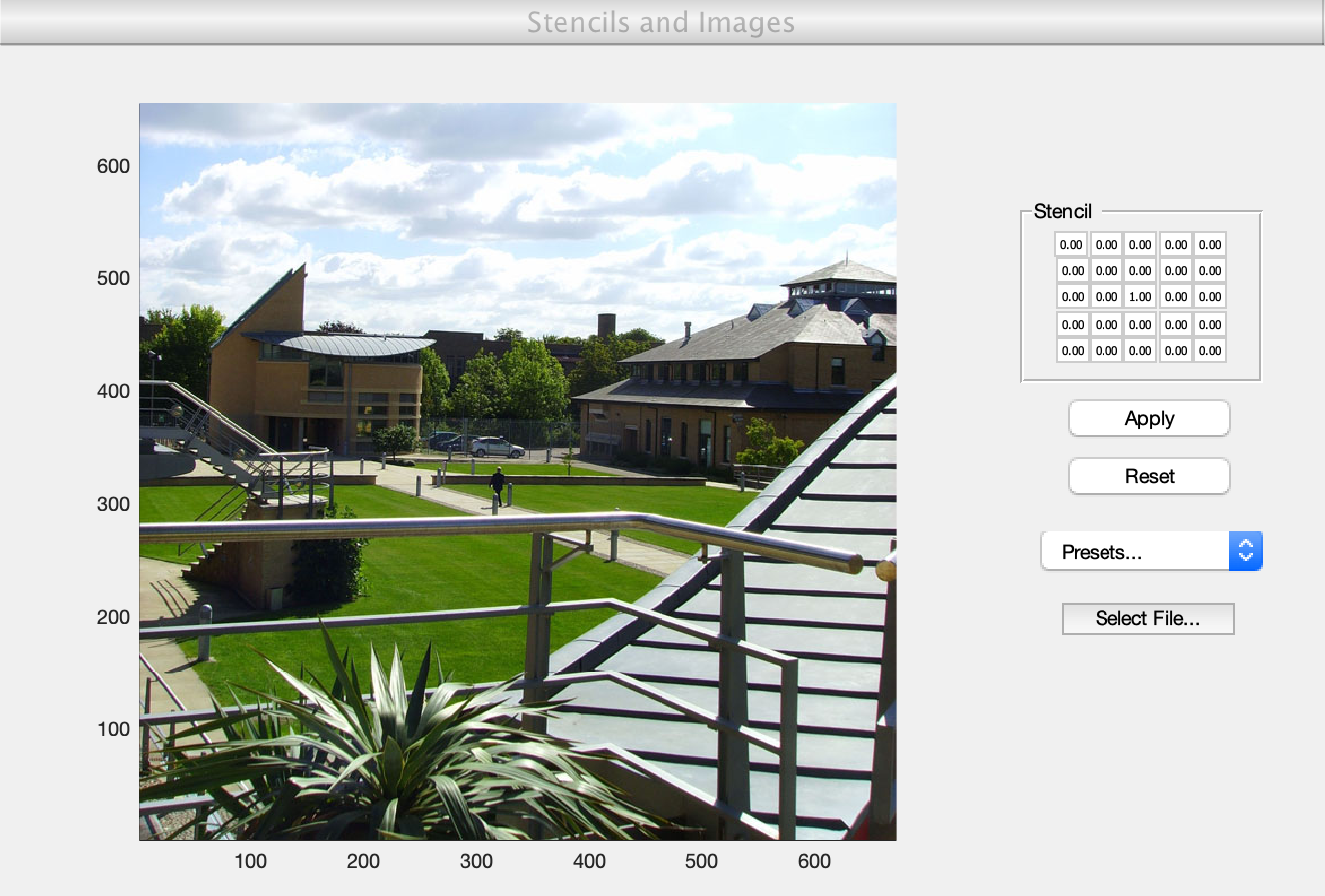The image size is (1325, 896).
Task: Click the y-axis tick label 400
Action: click(113, 391)
